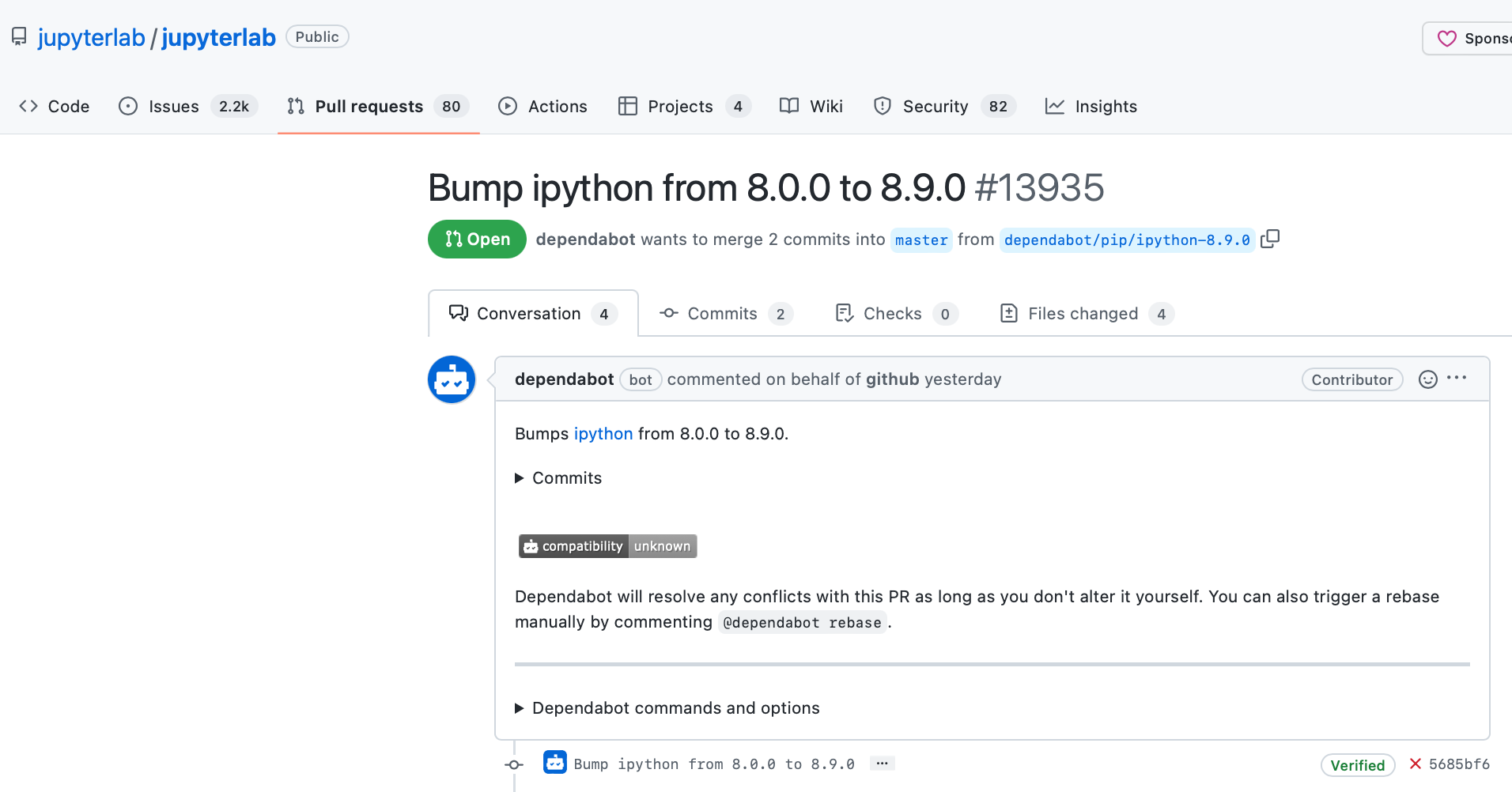Follow the ipython link in comment body

click(603, 433)
